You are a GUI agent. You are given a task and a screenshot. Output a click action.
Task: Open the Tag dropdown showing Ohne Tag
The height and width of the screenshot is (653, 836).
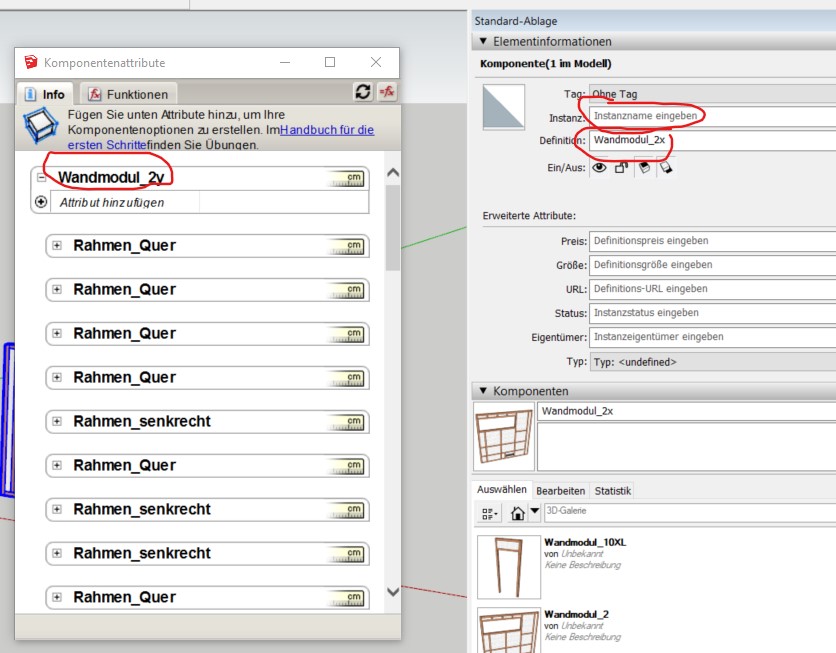[710, 94]
